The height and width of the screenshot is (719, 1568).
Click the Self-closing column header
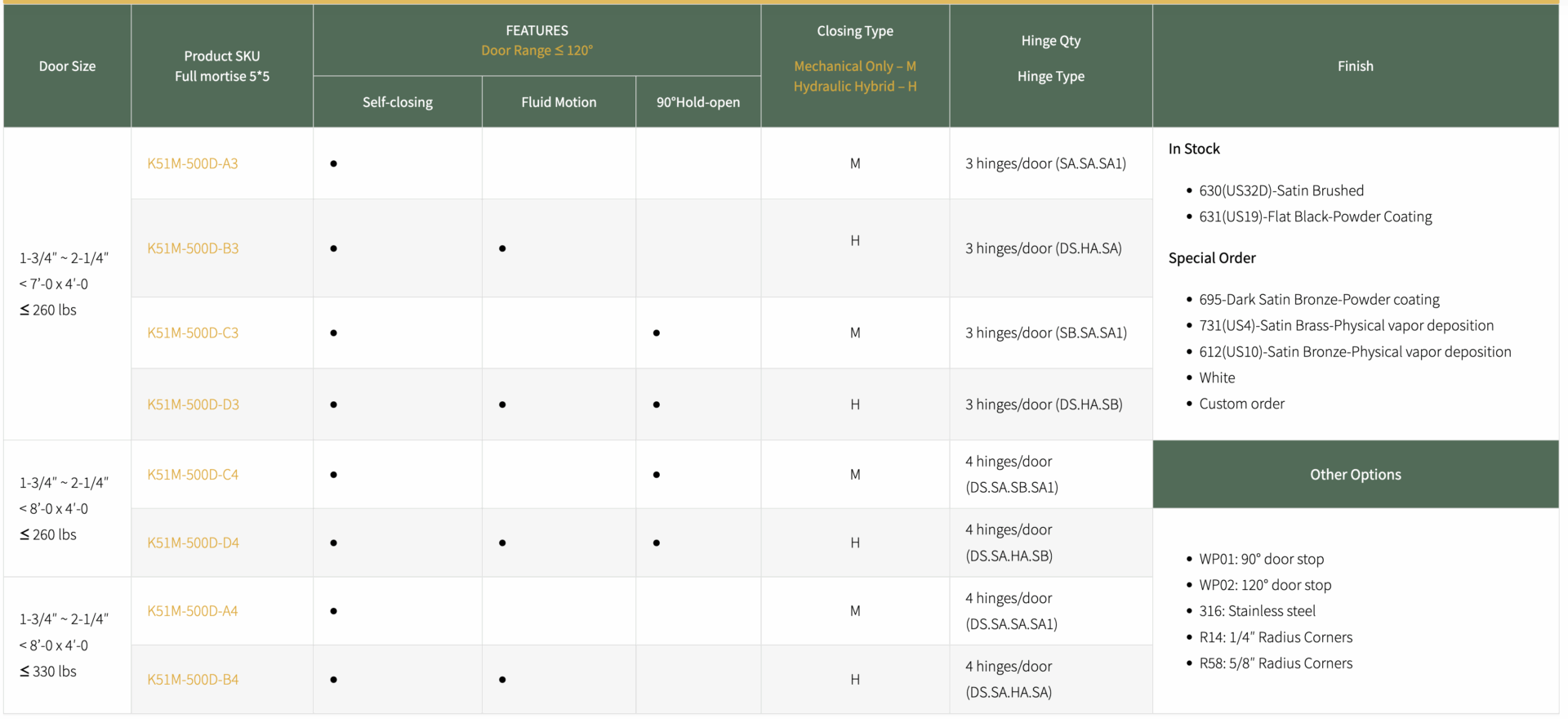[x=398, y=102]
